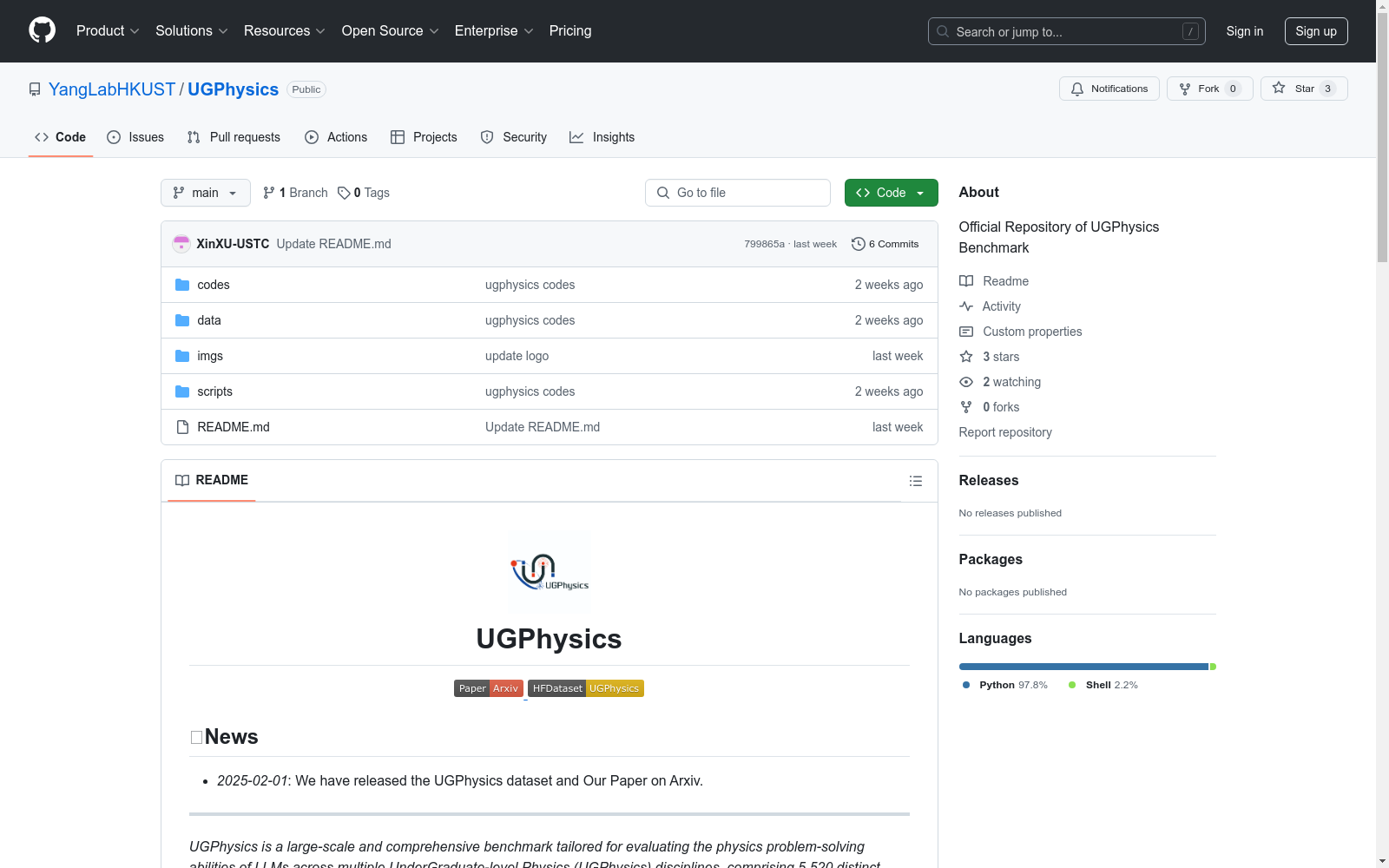Open the main branch selector dropdown
The image size is (1389, 868).
click(x=206, y=193)
